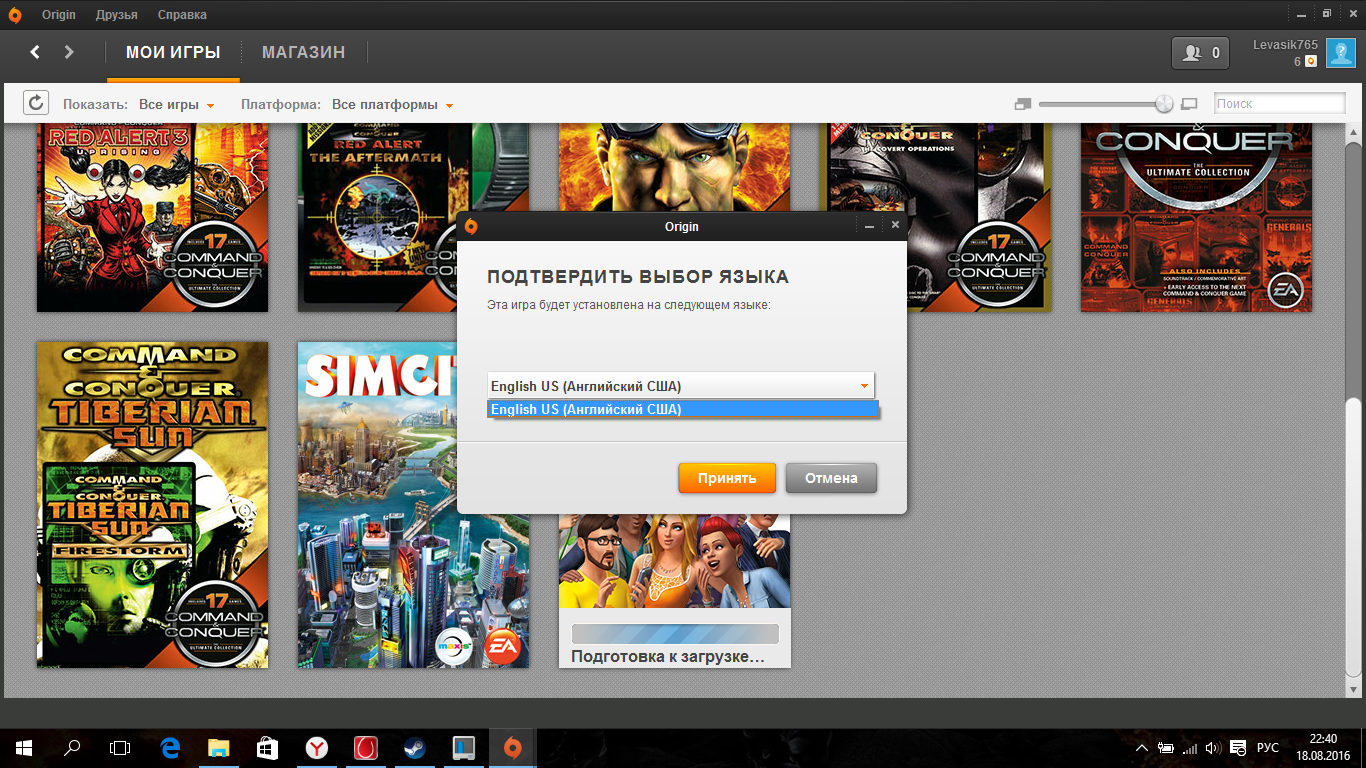Open Steam from the taskbar
1366x768 pixels.
(413, 748)
